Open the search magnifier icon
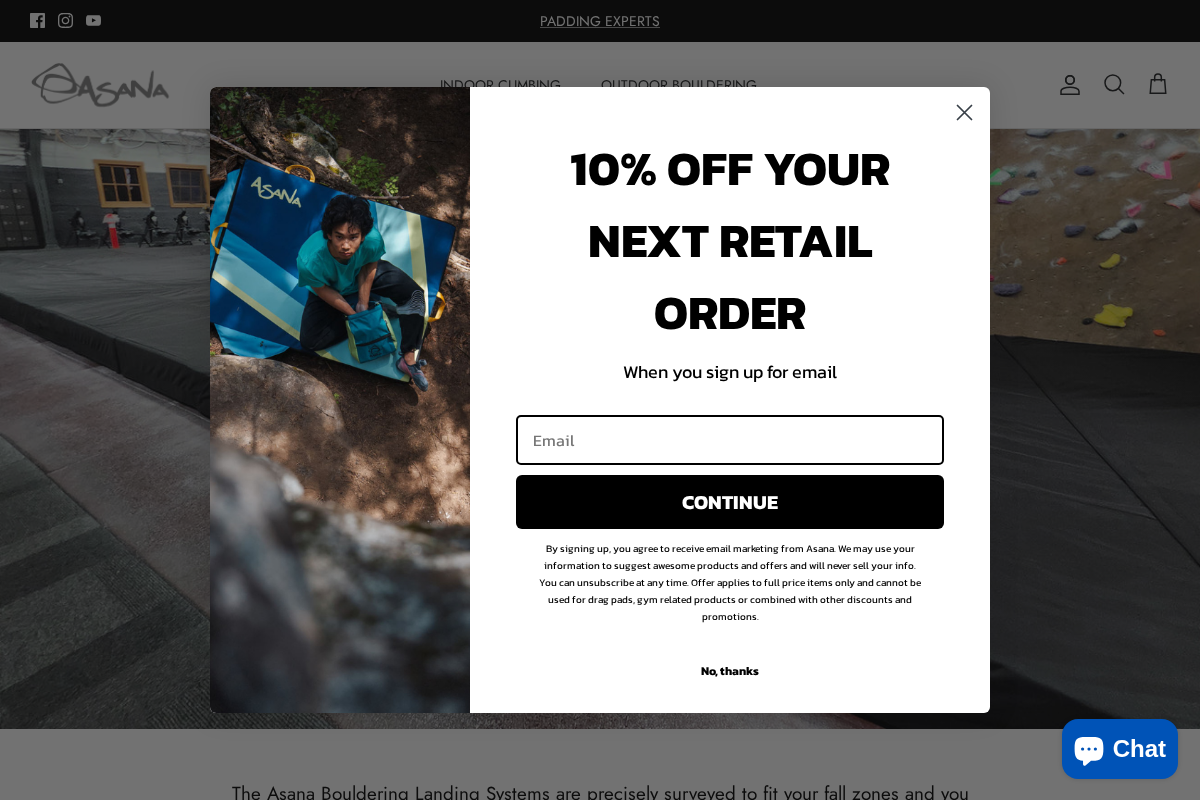 click(1114, 85)
